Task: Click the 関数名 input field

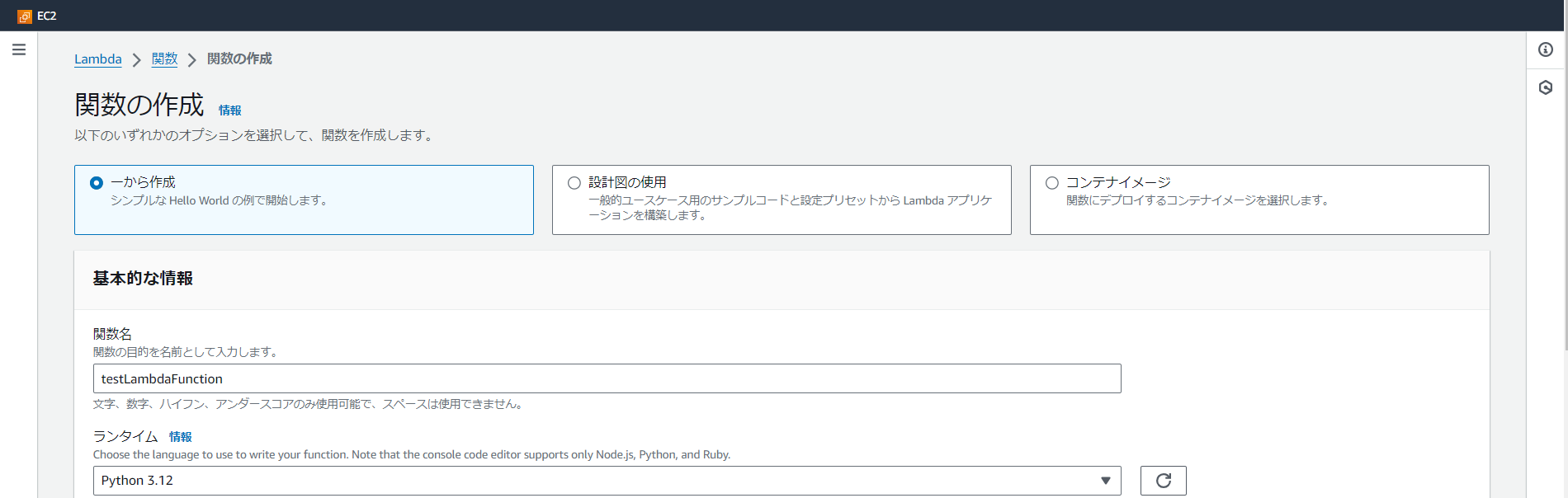Action: point(607,378)
